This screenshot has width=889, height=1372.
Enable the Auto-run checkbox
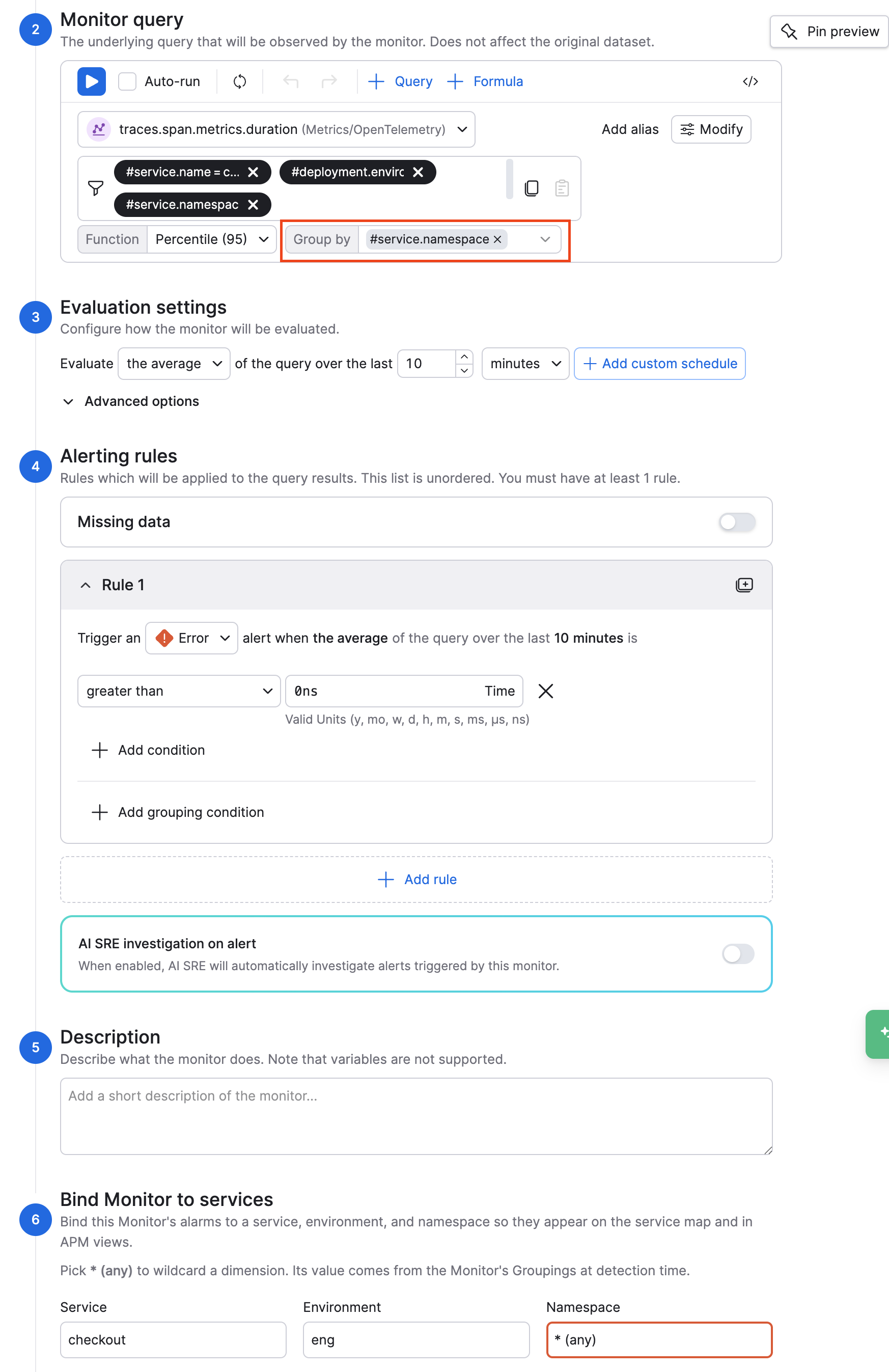click(127, 81)
